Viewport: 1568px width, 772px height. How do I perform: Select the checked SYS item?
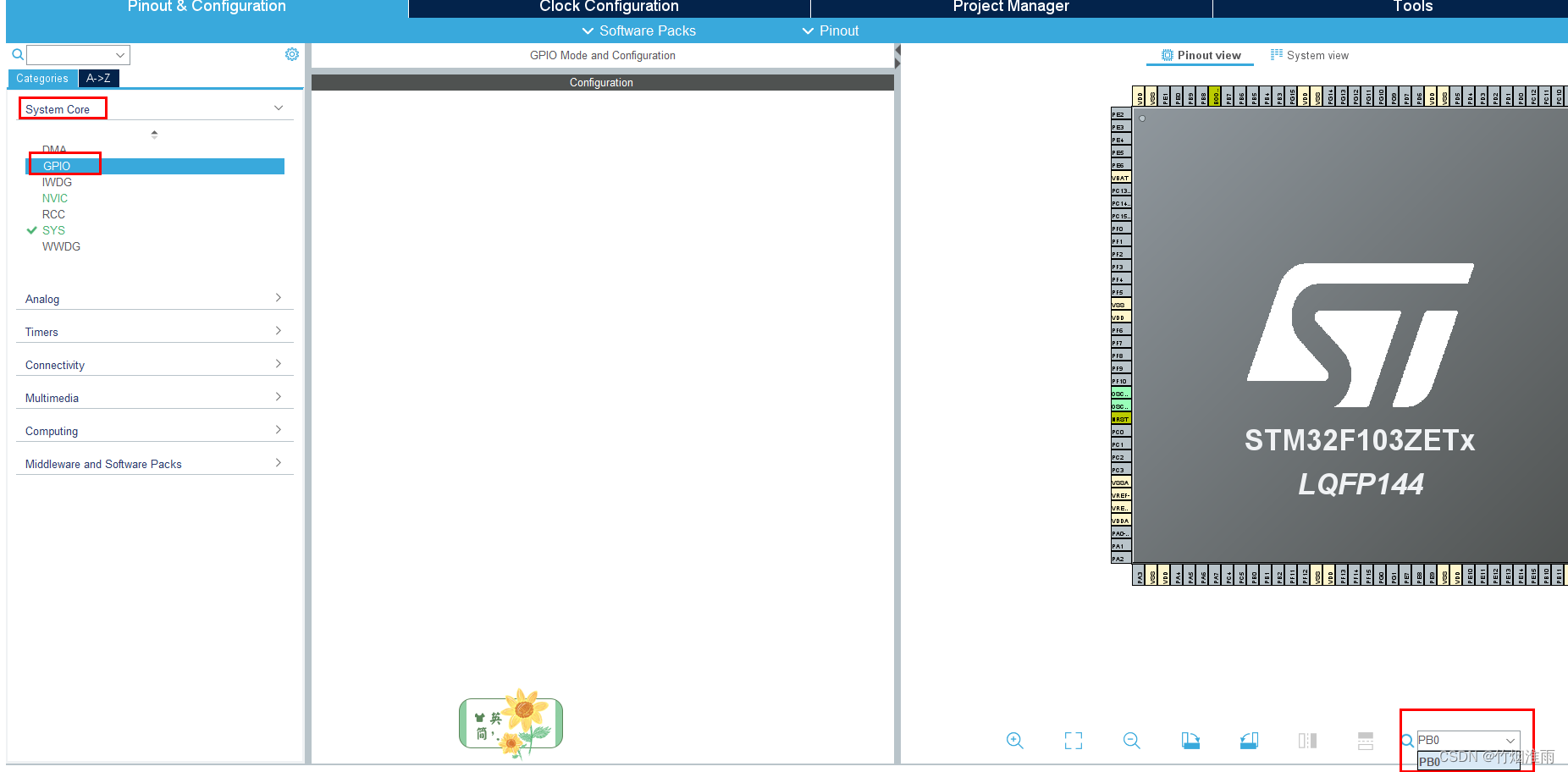coord(53,230)
